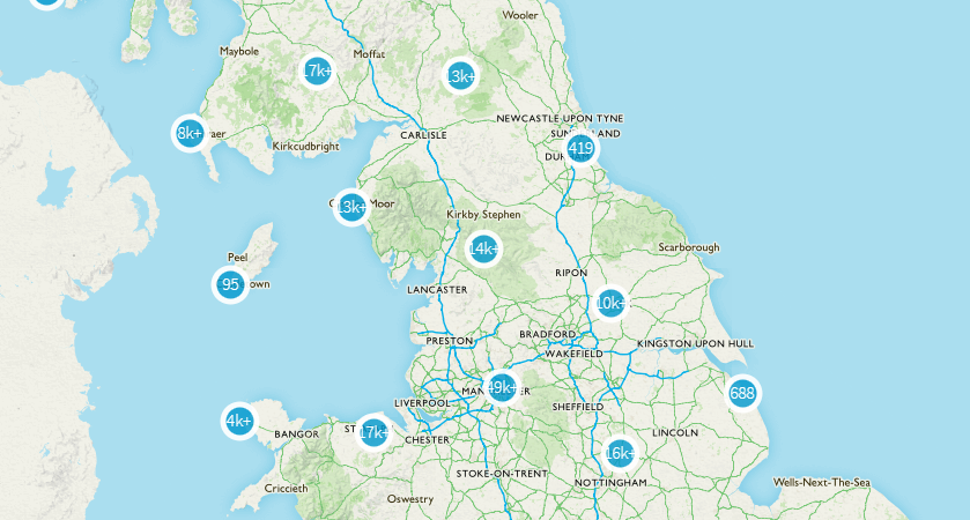Open the 17k+ cluster near Chester
This screenshot has width=970, height=520.
(x=373, y=432)
